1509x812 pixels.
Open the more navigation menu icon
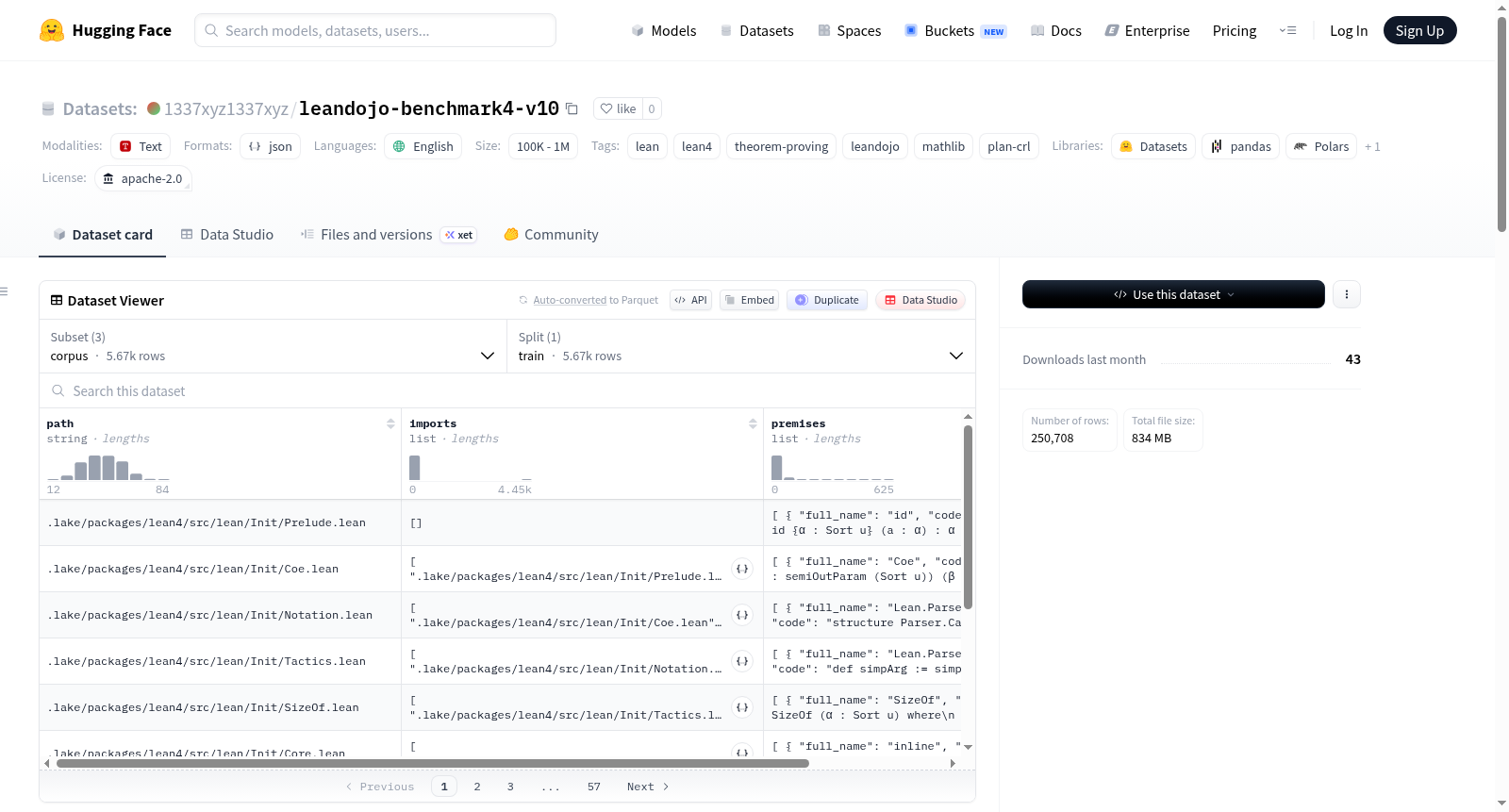pyautogui.click(x=1287, y=30)
